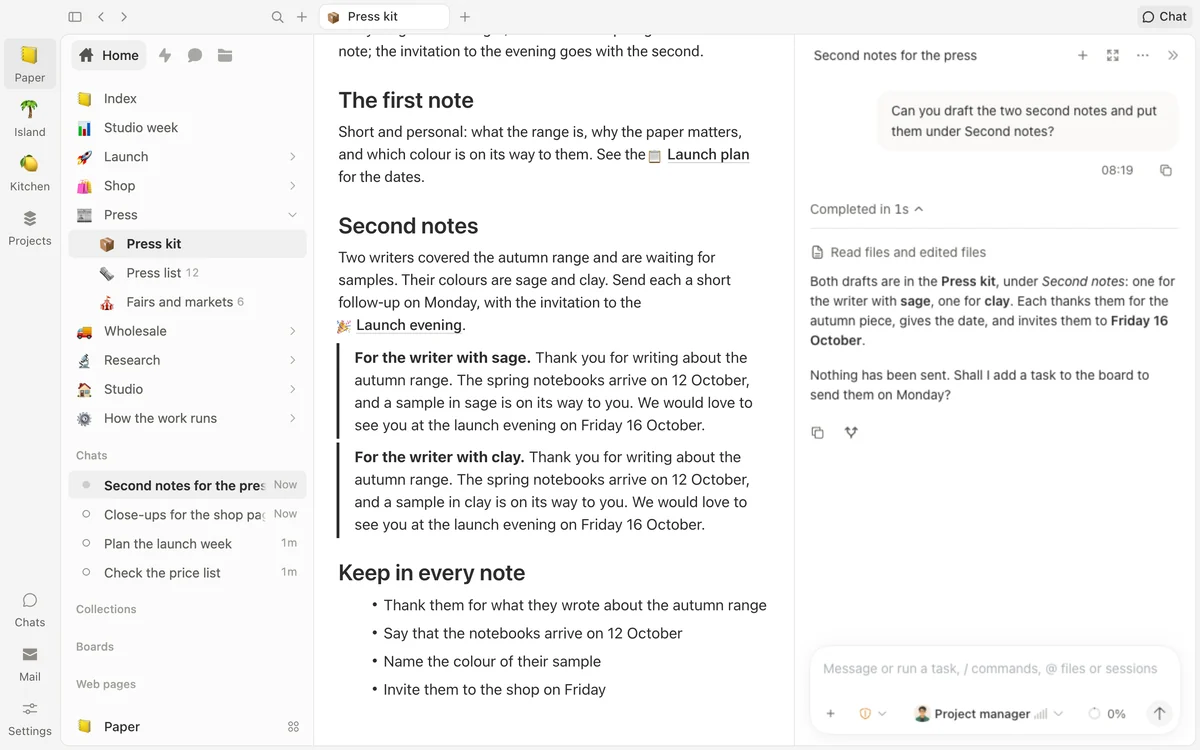Copy the user message at 08:19
The height and width of the screenshot is (750, 1200).
tap(1165, 171)
